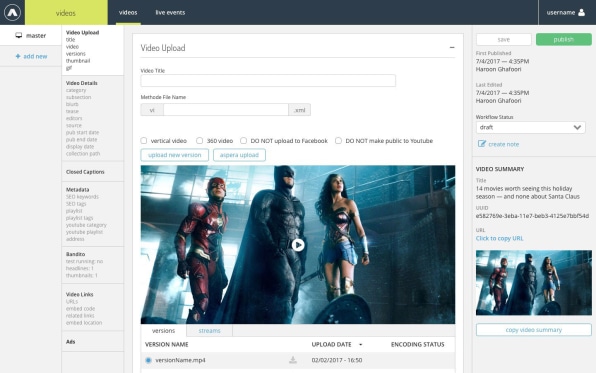Click youtube playlist under Metadata
596x373 pixels.
coord(84,232)
